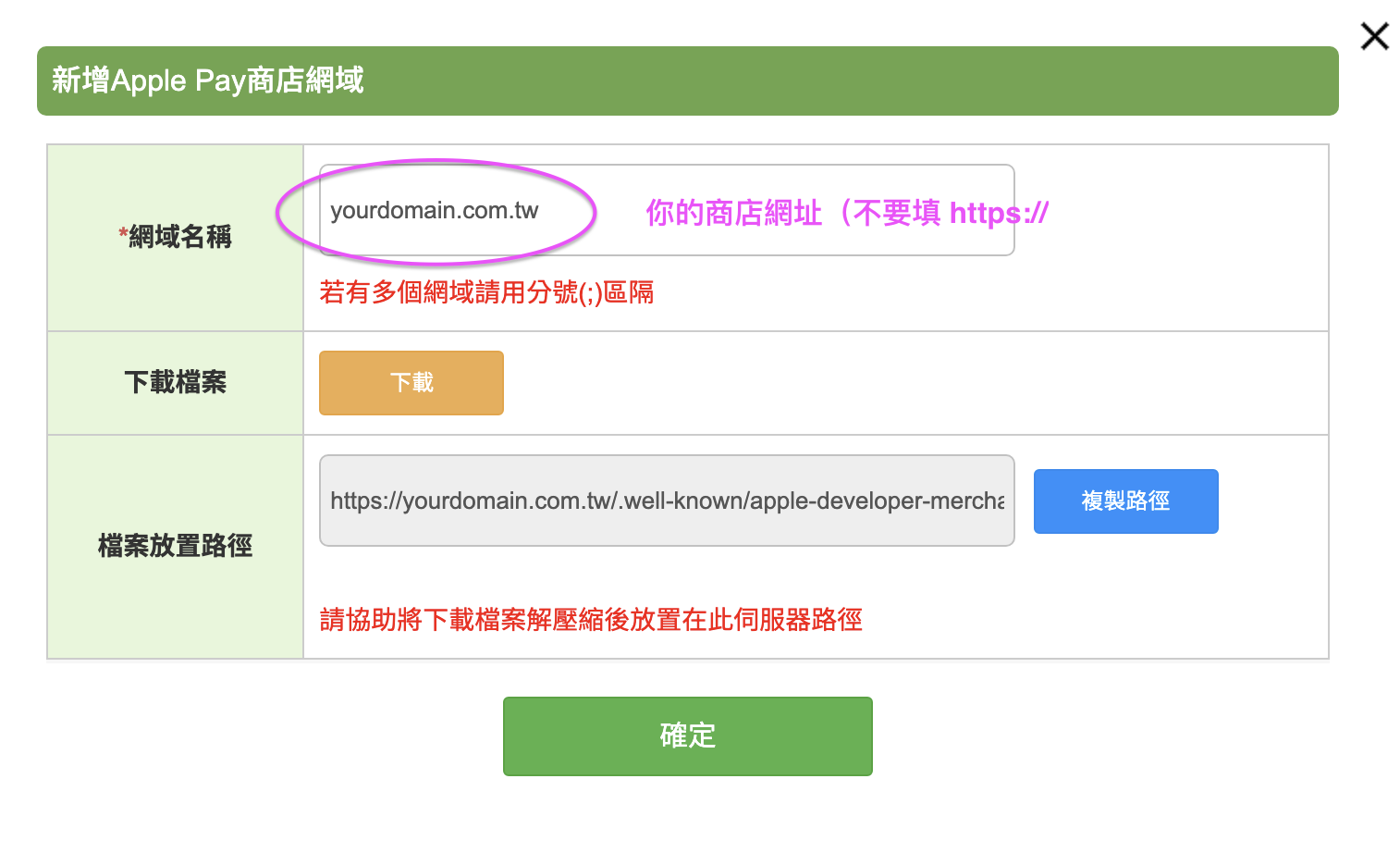Close the dialog with the X icon

point(1375,36)
